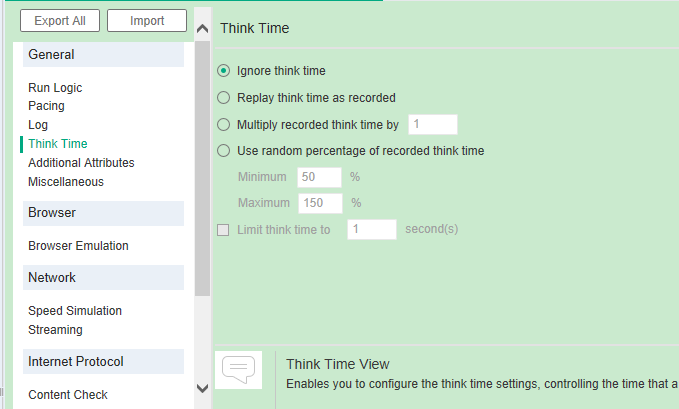Open Additional Attributes settings
This screenshot has width=679, height=409.
(x=81, y=163)
